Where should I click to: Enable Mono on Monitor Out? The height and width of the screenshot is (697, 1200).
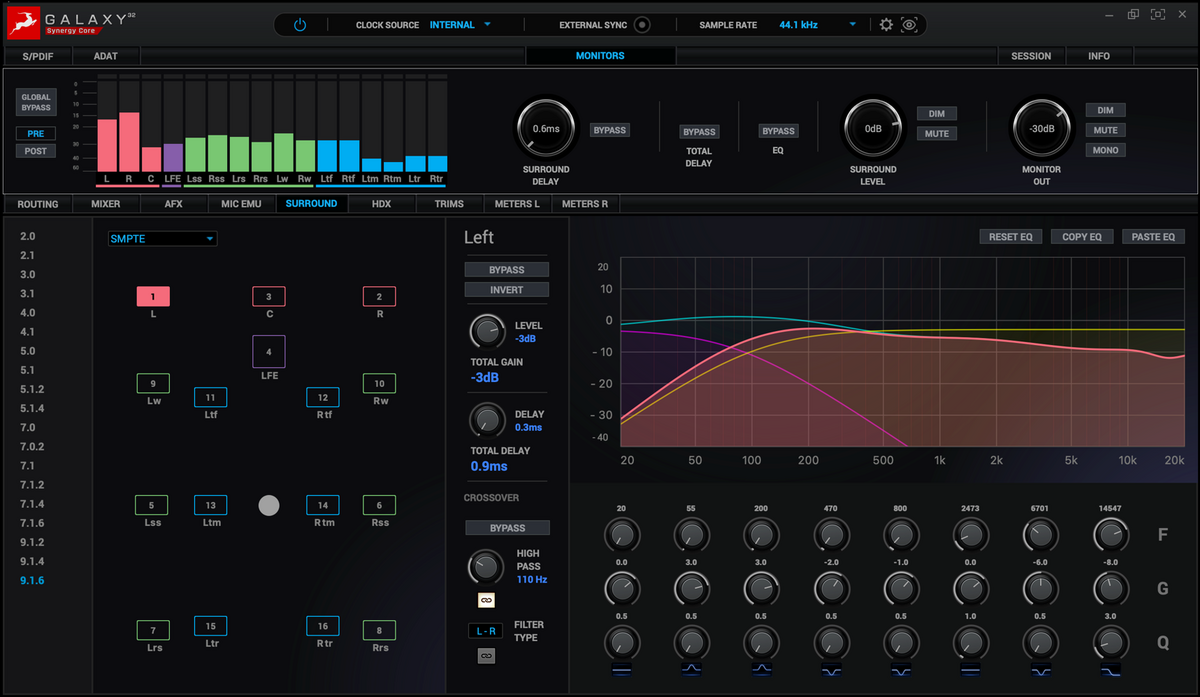pyautogui.click(x=1105, y=150)
